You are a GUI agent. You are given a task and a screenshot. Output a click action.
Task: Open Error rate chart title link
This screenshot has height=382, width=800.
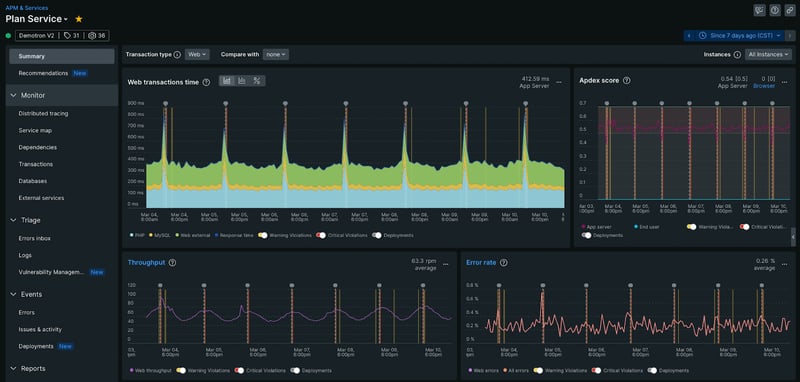click(481, 263)
